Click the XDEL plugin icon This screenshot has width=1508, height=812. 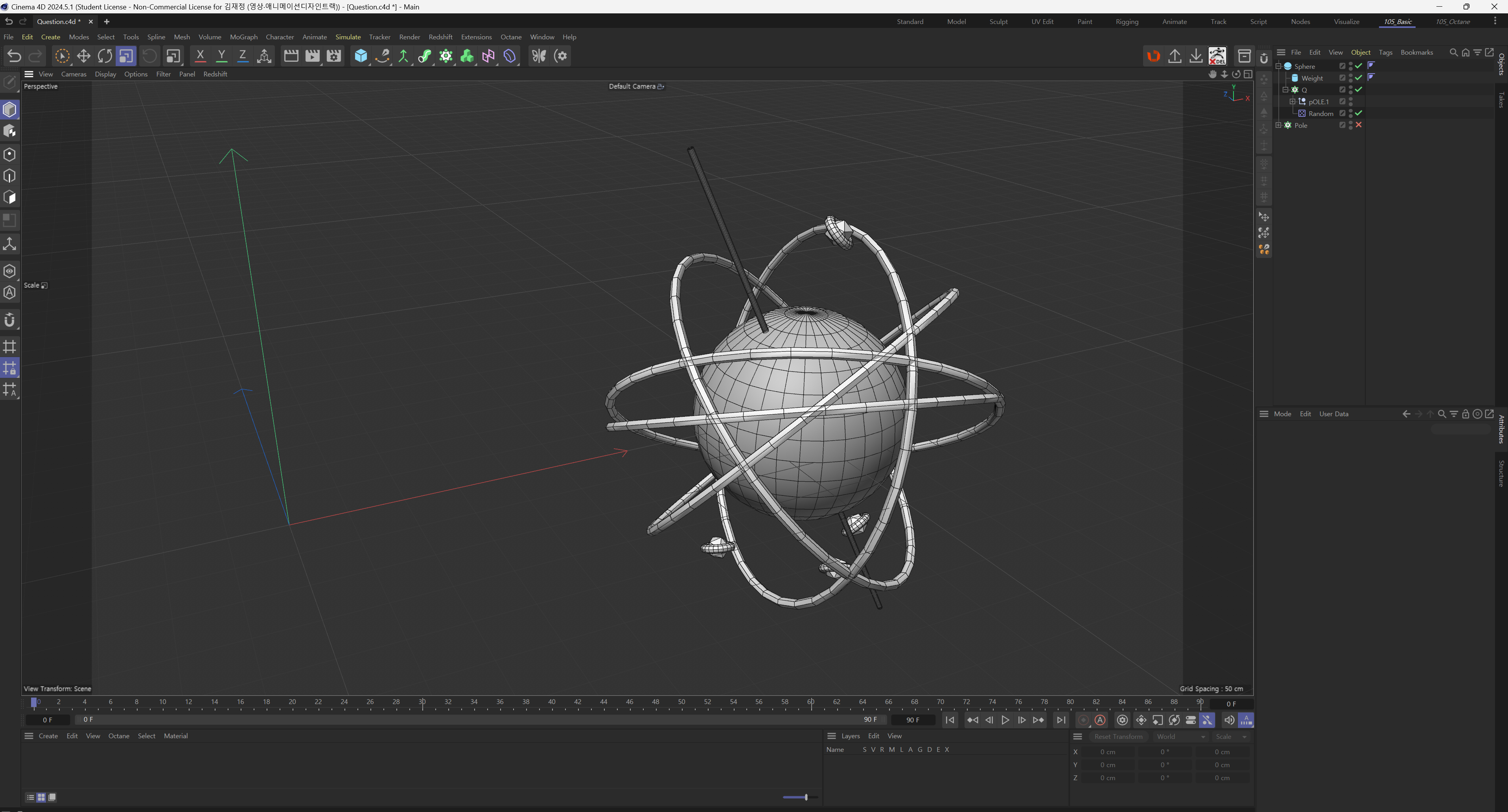click(x=1217, y=56)
